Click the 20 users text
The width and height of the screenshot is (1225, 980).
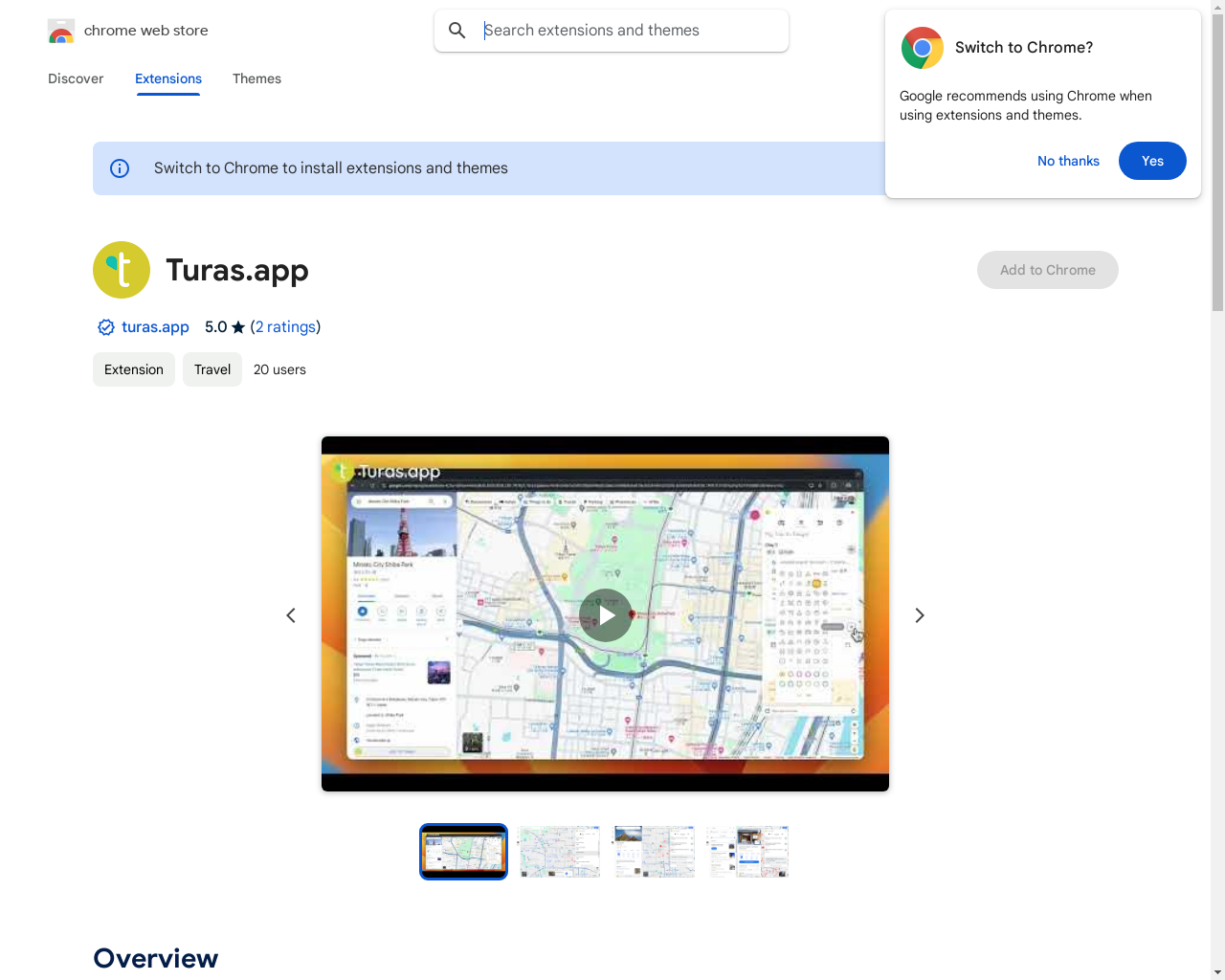pyautogui.click(x=279, y=369)
